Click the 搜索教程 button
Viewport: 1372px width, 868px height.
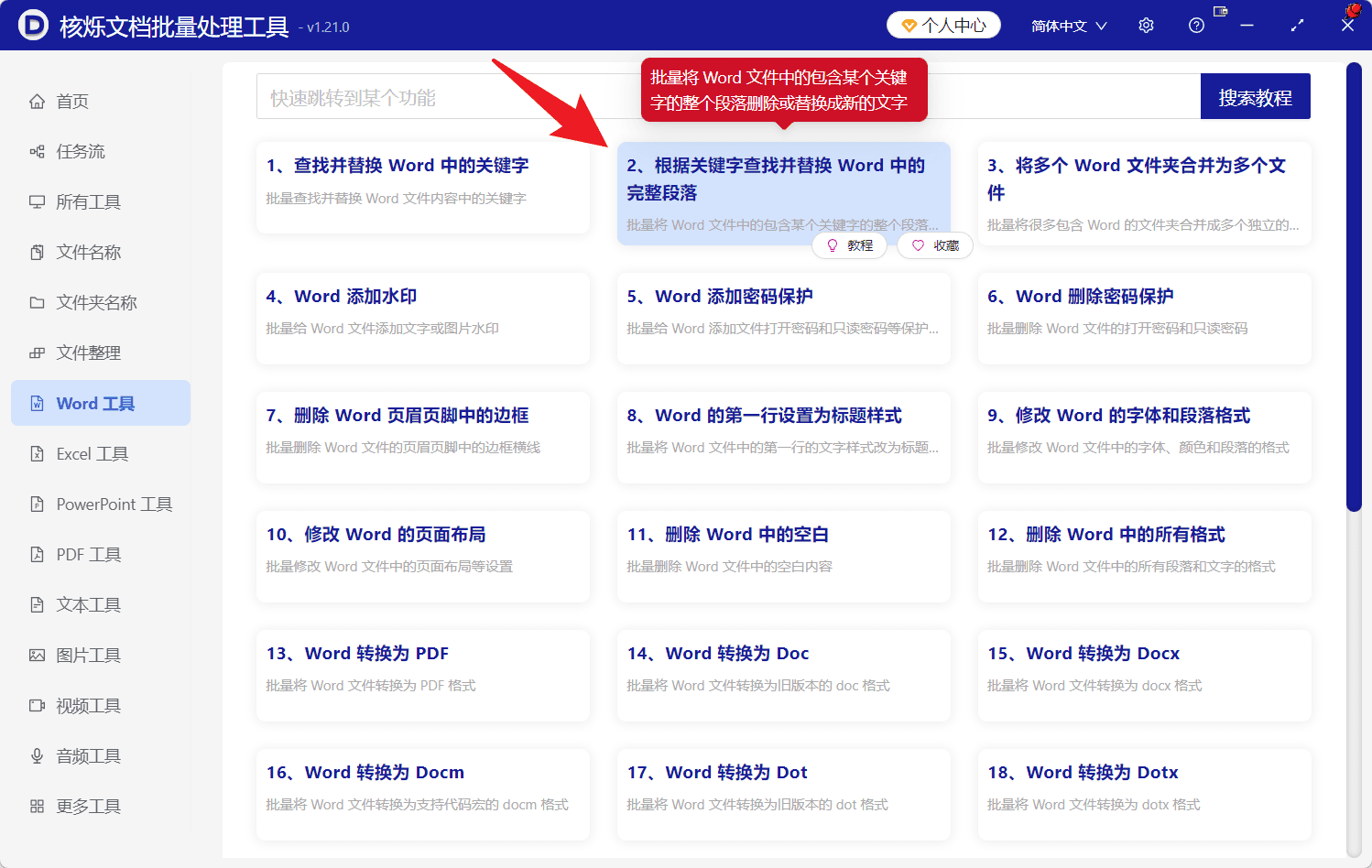click(x=1255, y=96)
